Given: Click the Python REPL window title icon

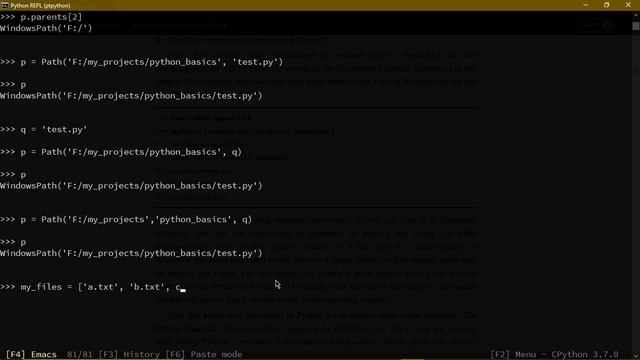Looking at the screenshot, I should pyautogui.click(x=4, y=5).
